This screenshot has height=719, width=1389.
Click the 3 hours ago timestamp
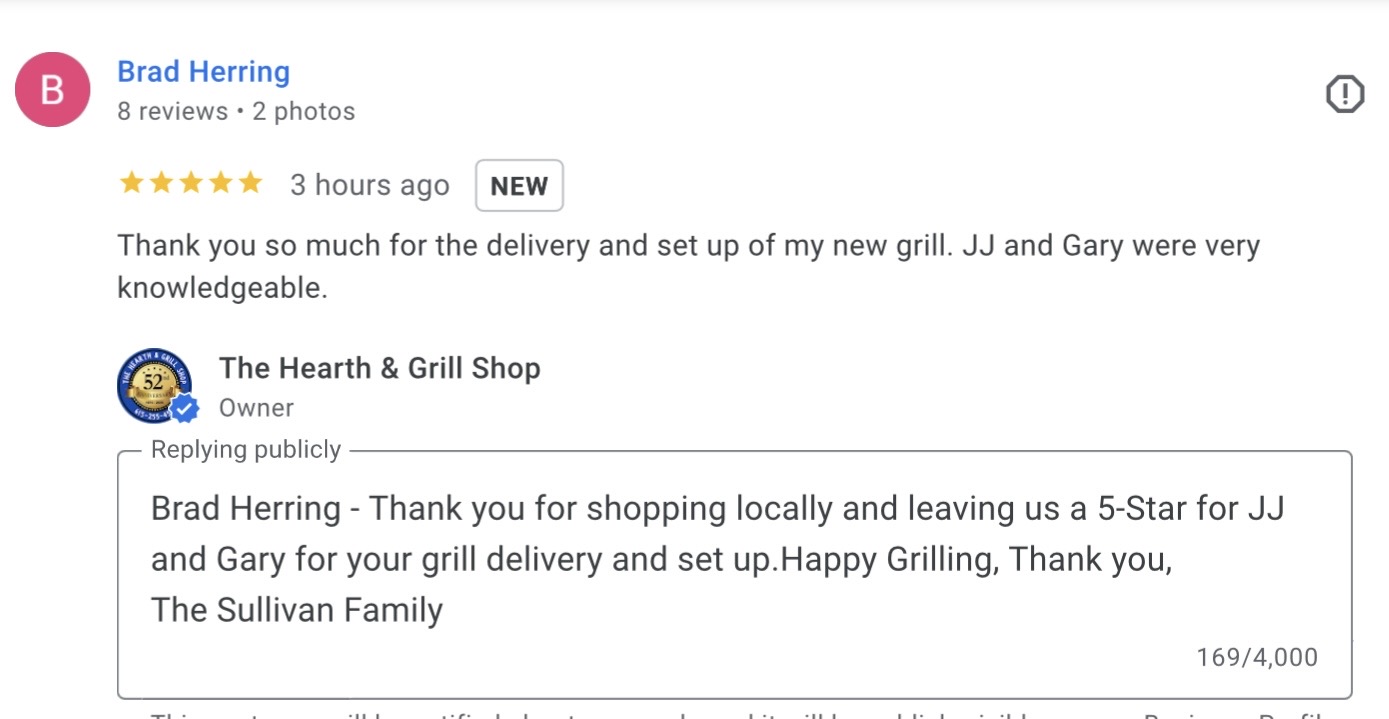click(370, 186)
